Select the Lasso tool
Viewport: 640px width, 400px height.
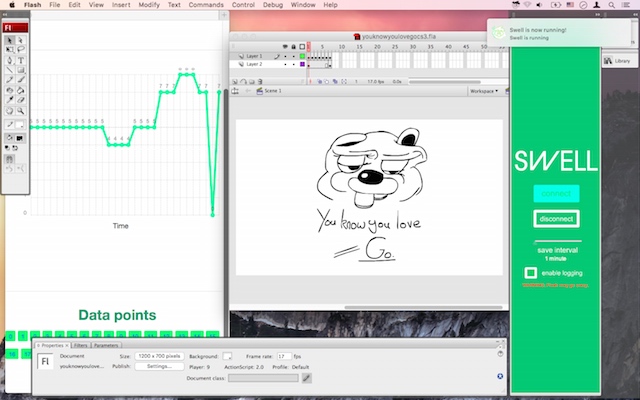pos(21,50)
